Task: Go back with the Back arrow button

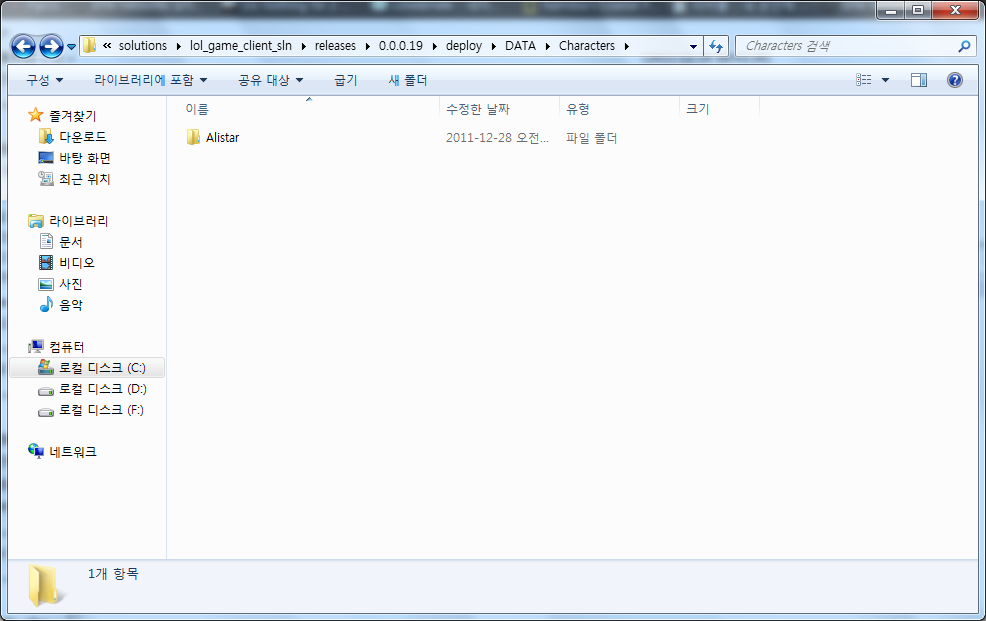Action: [x=23, y=46]
